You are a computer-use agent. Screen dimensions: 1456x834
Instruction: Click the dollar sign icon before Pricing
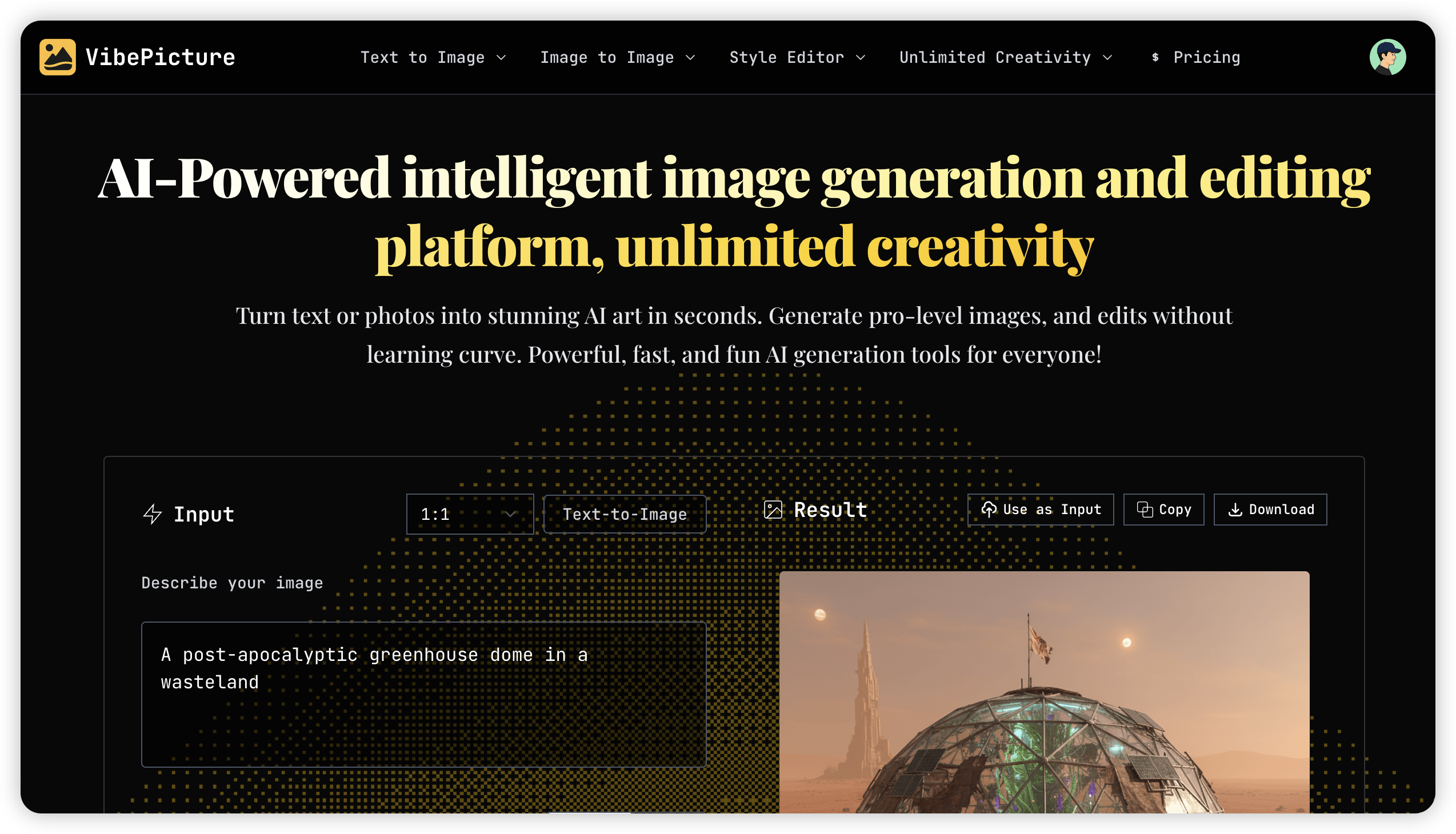[x=1156, y=57]
